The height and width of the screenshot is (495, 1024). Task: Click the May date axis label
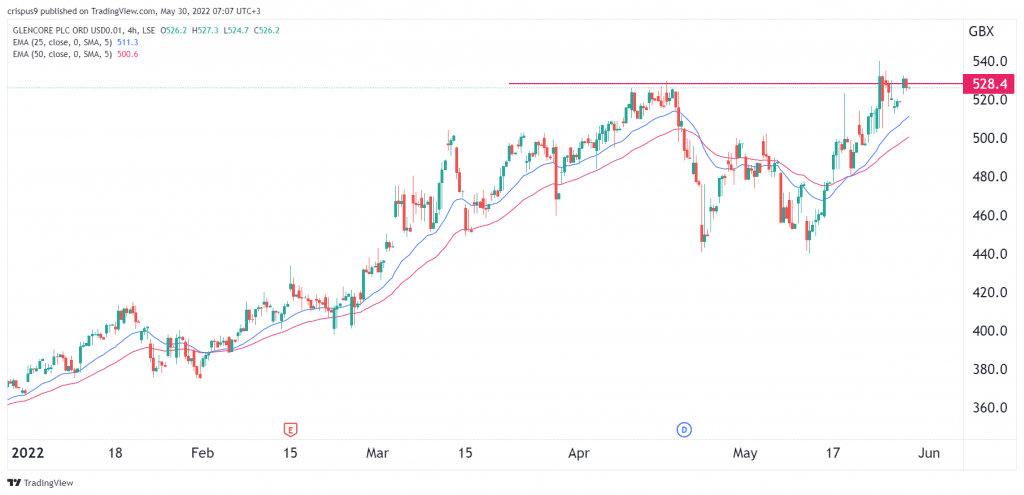(x=744, y=453)
